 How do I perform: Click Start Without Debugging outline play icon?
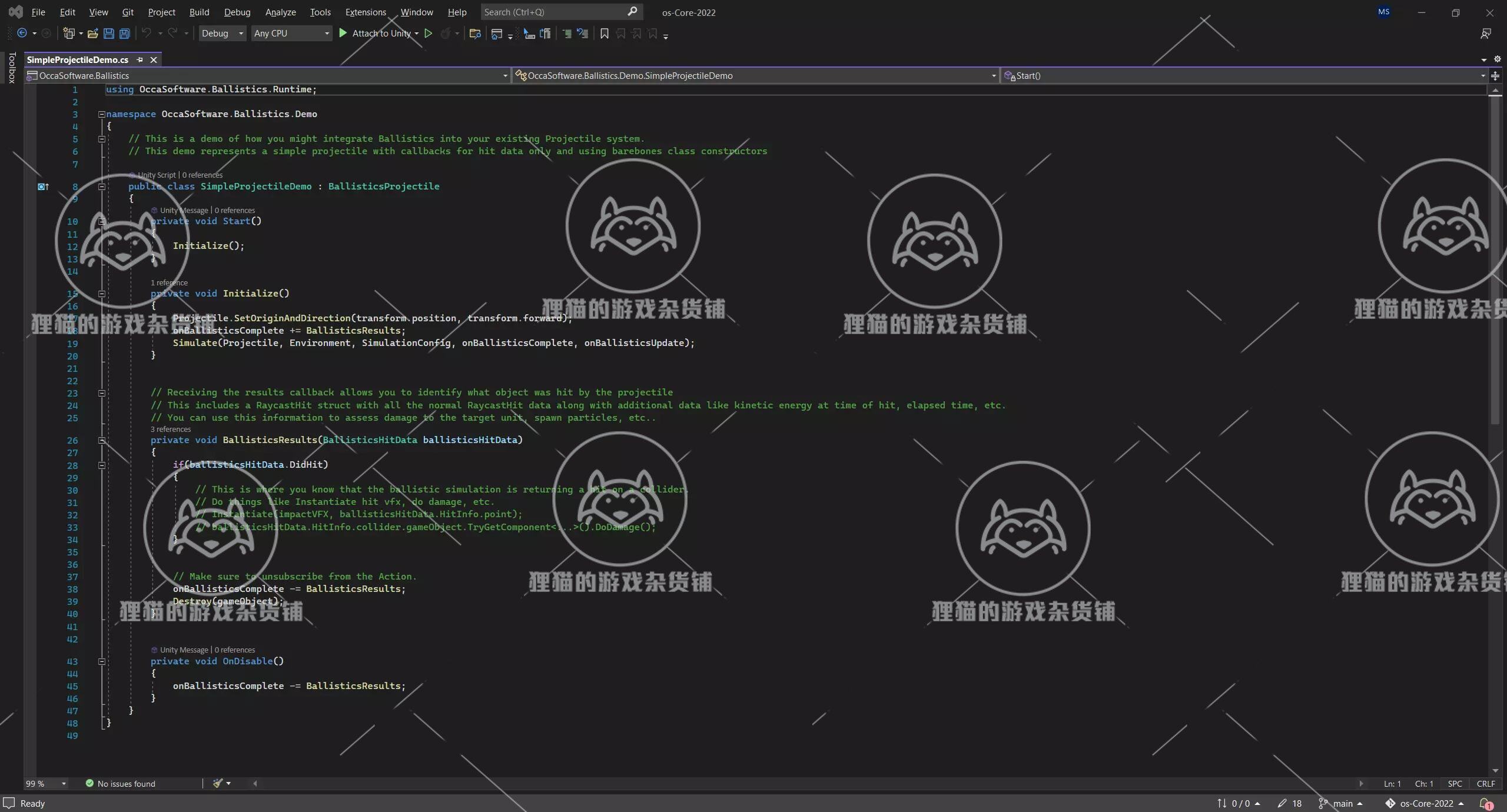(x=429, y=34)
